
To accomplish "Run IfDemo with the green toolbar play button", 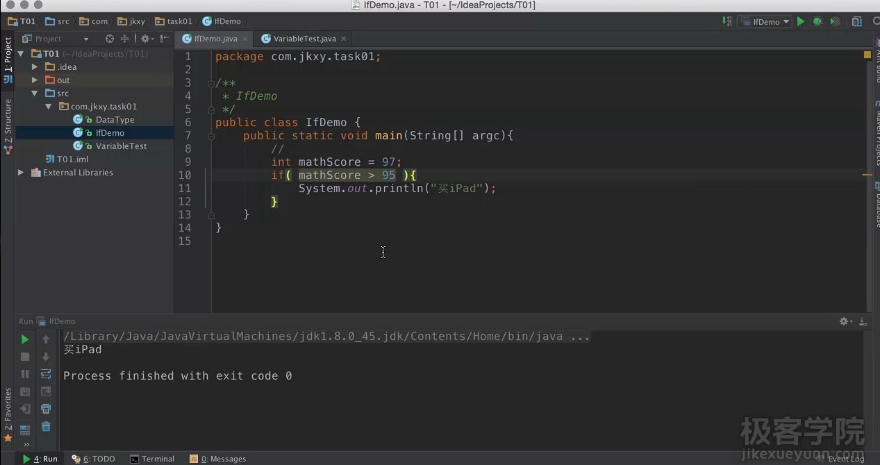I will pyautogui.click(x=800, y=21).
